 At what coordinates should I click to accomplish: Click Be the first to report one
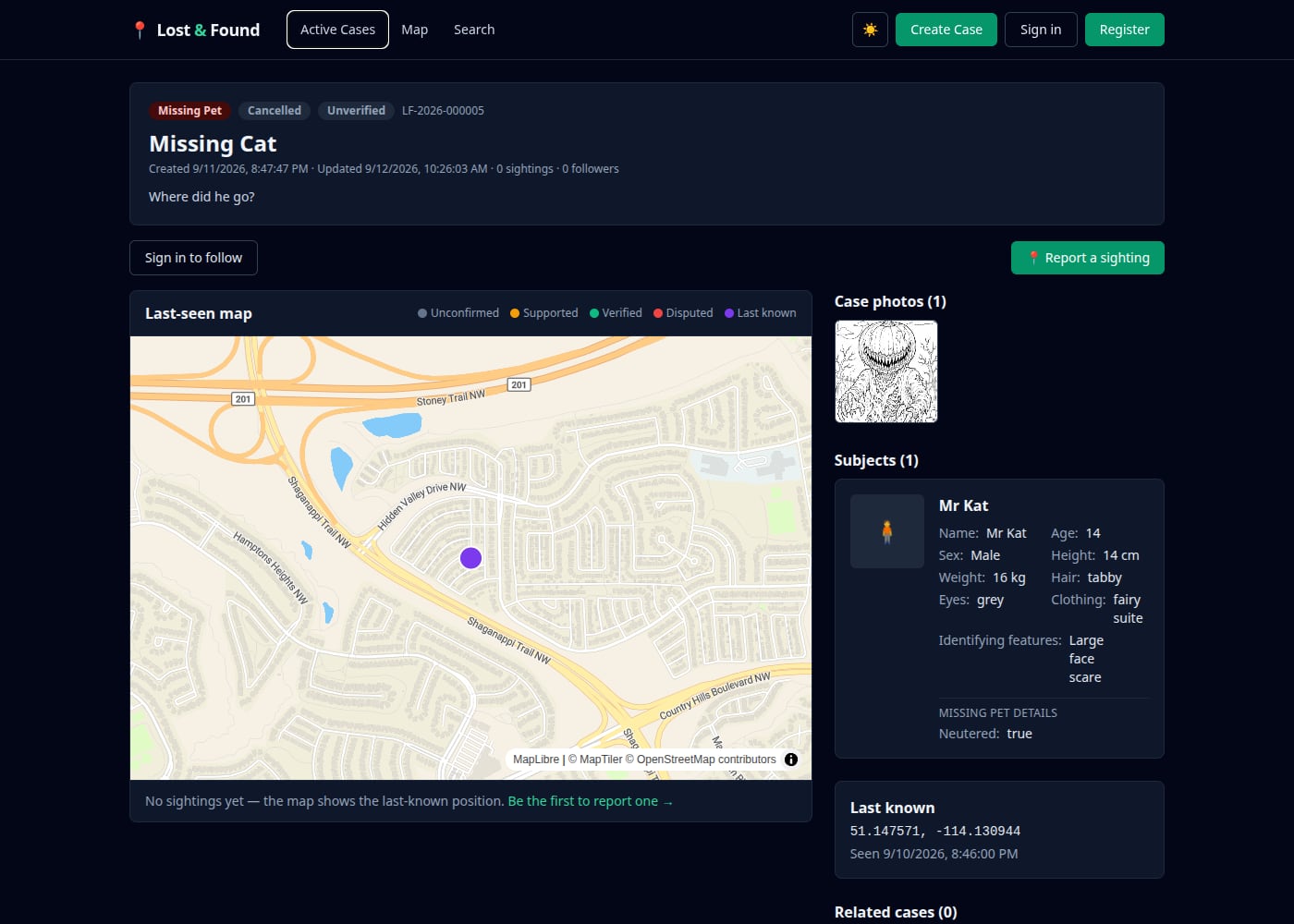(591, 801)
